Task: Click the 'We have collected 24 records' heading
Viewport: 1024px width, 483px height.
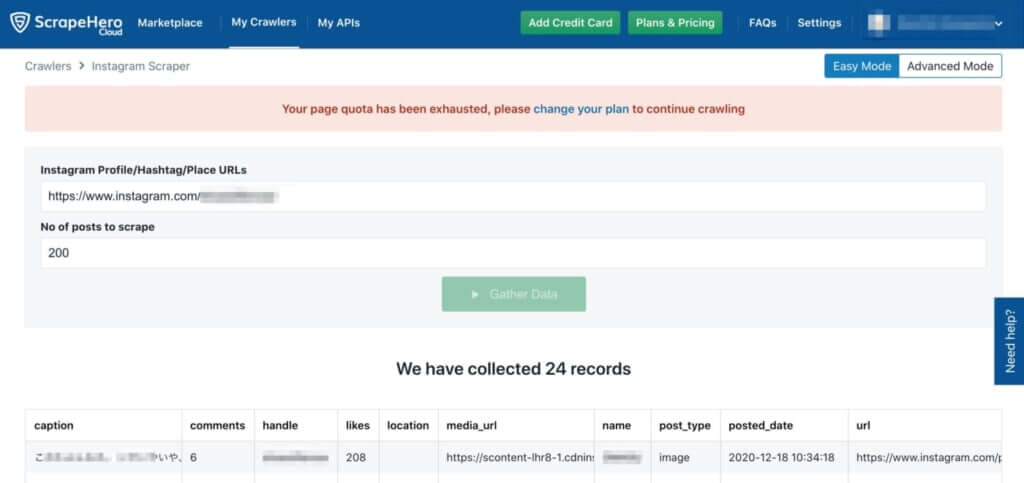Action: [x=513, y=369]
